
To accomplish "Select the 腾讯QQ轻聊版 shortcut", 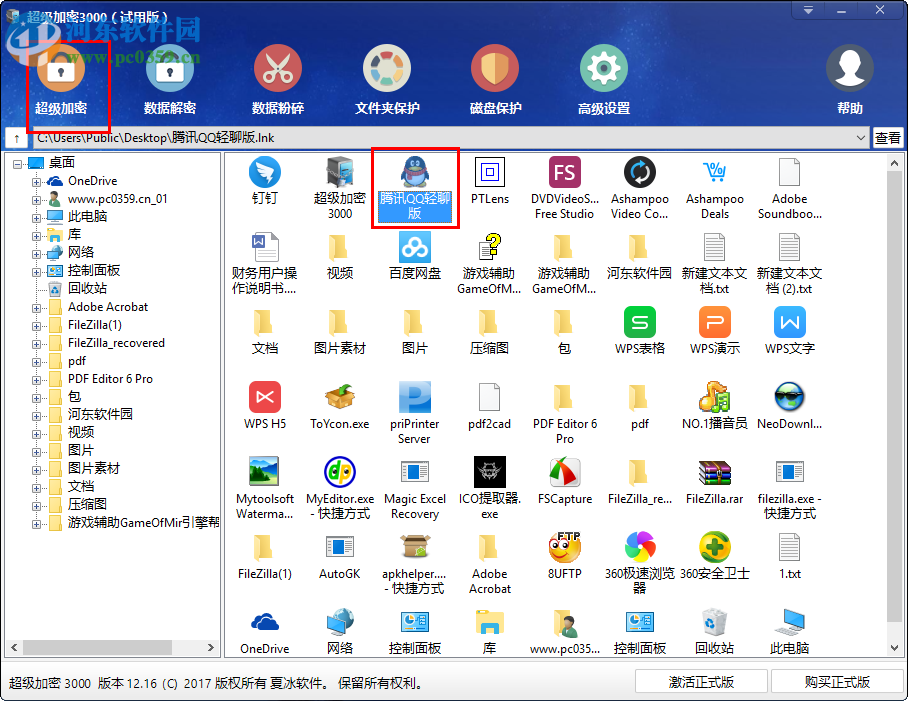I will (x=414, y=185).
